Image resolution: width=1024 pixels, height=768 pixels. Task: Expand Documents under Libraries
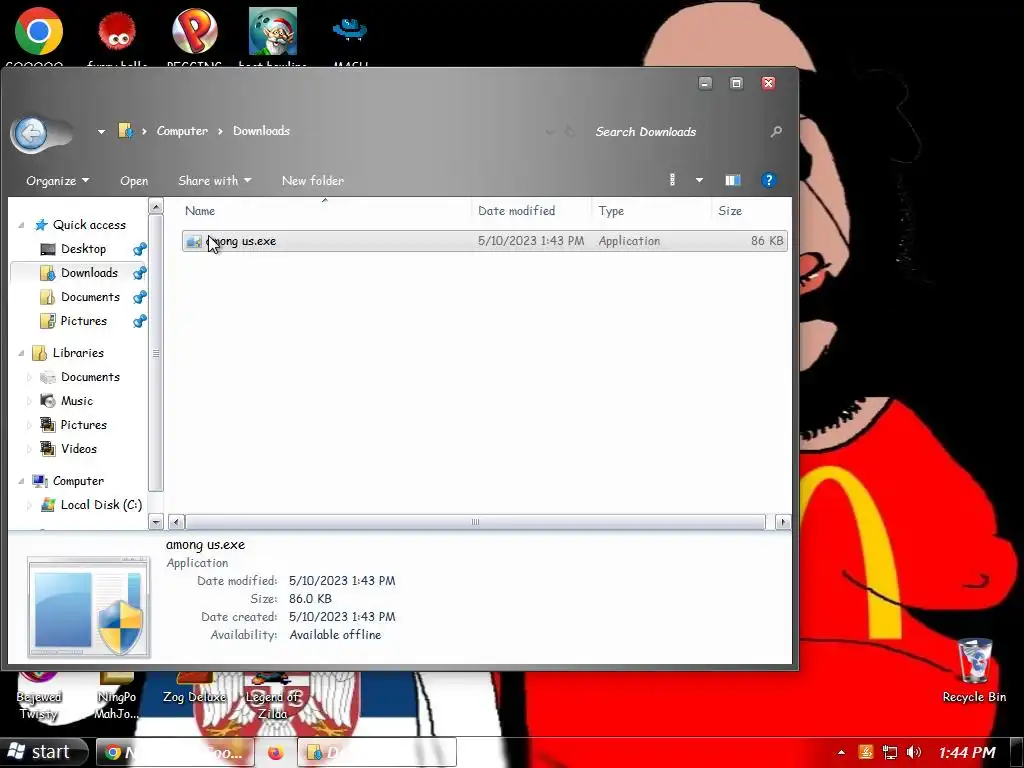point(29,377)
